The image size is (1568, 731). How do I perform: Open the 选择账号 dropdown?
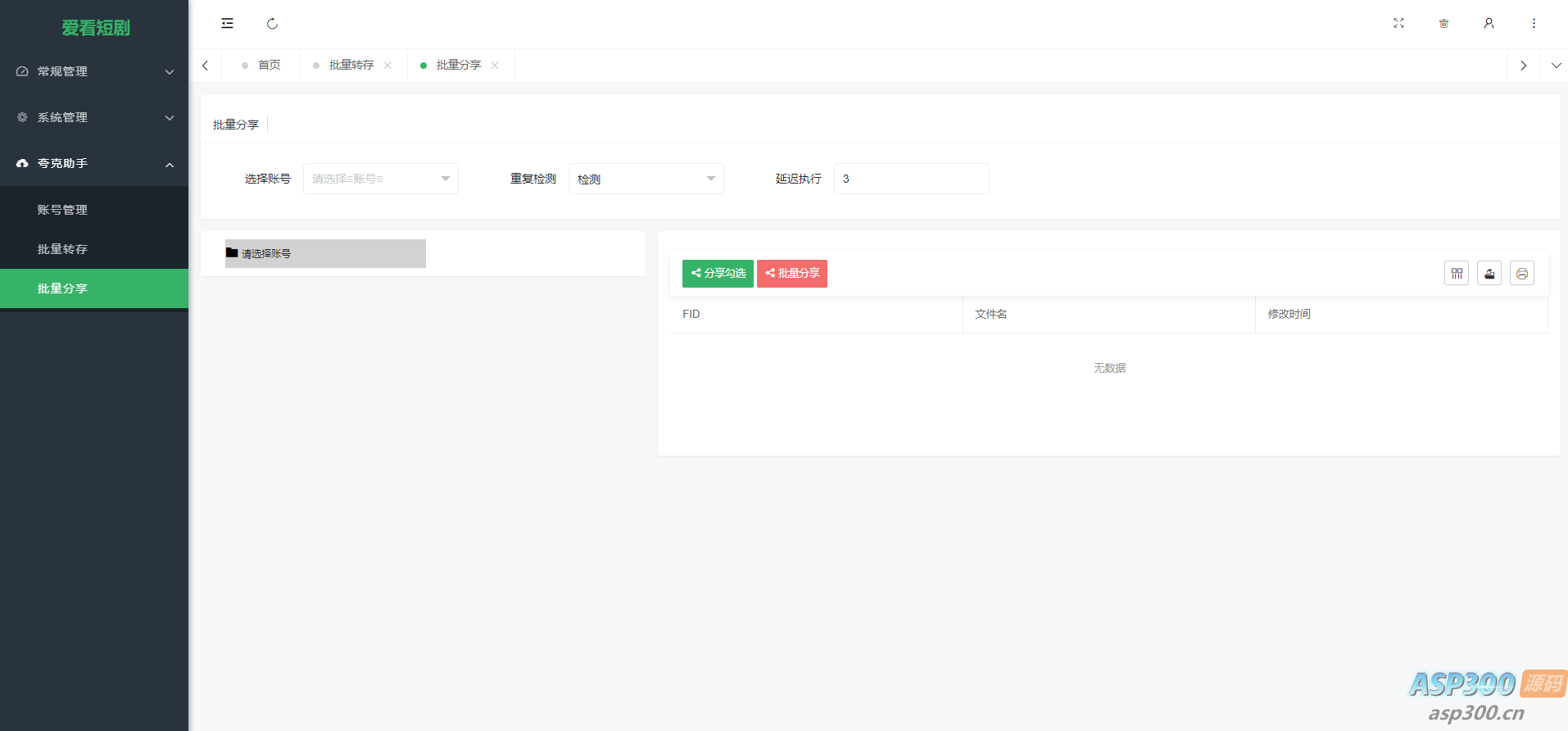click(x=380, y=179)
